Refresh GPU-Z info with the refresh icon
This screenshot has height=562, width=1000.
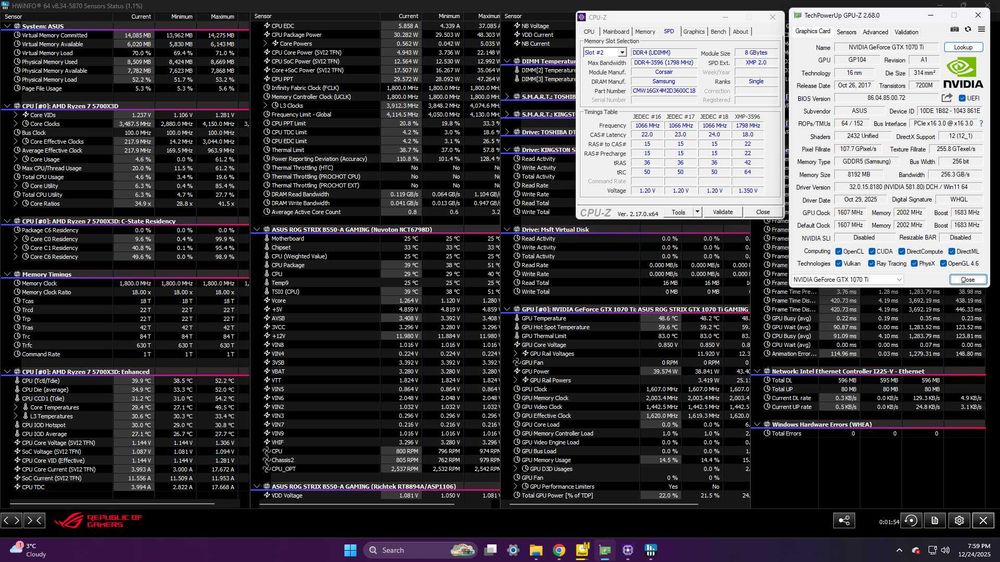(x=967, y=29)
